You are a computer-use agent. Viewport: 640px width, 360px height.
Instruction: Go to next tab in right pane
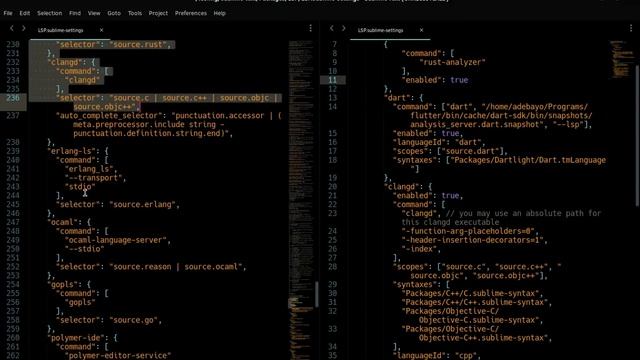[344, 28]
